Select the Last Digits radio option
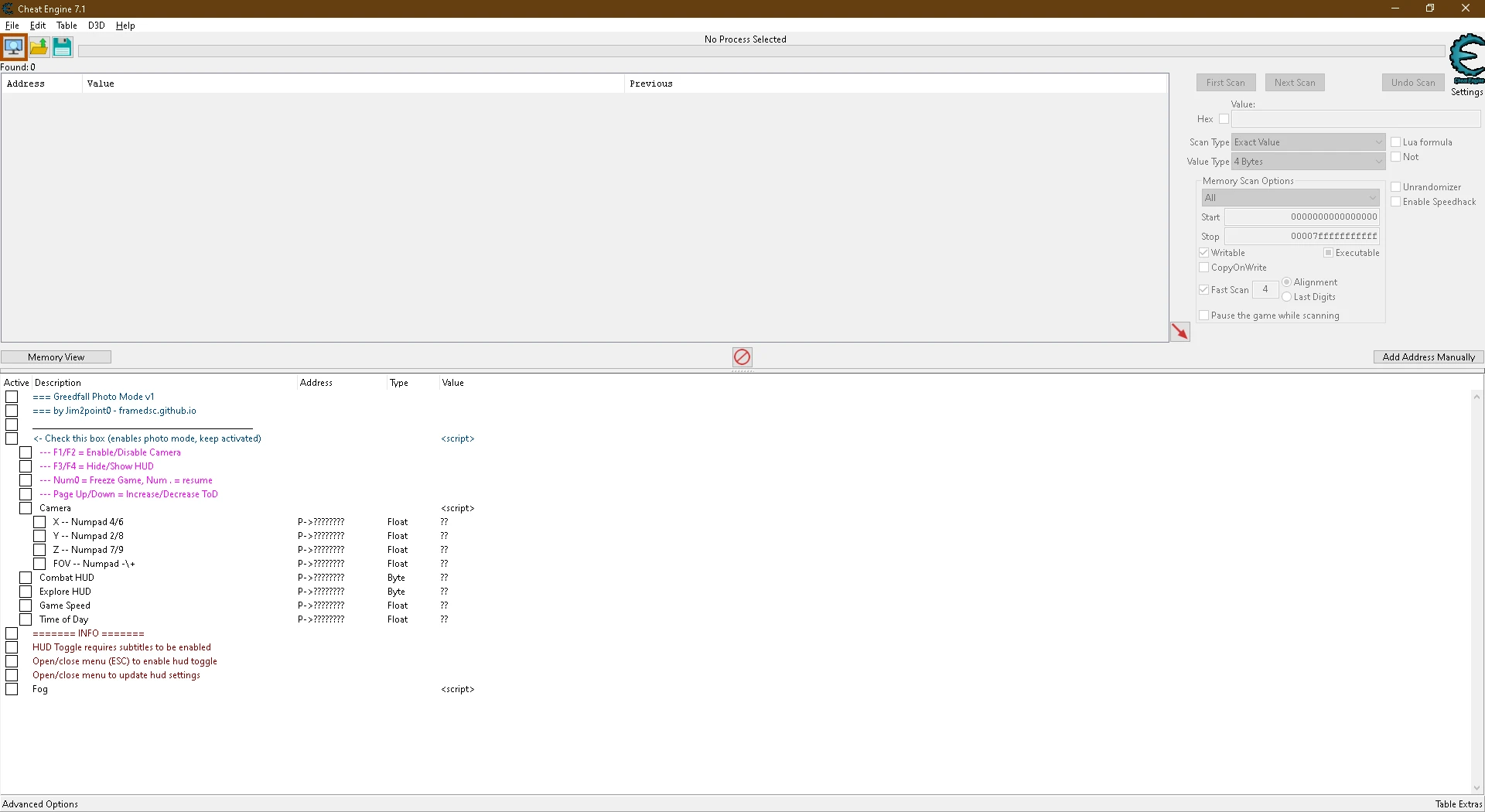The height and width of the screenshot is (812, 1485). click(1287, 297)
